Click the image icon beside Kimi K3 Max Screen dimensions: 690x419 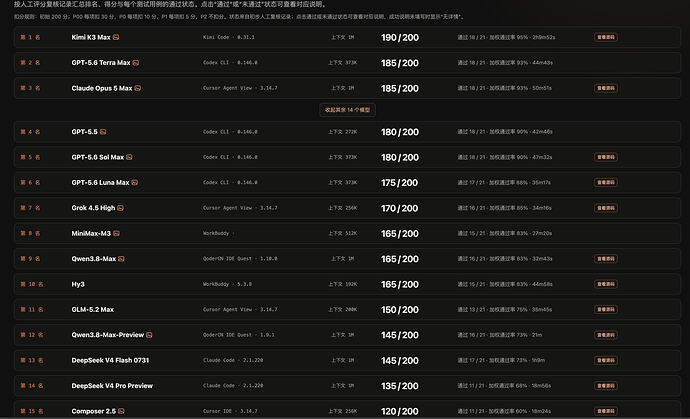(116, 37)
